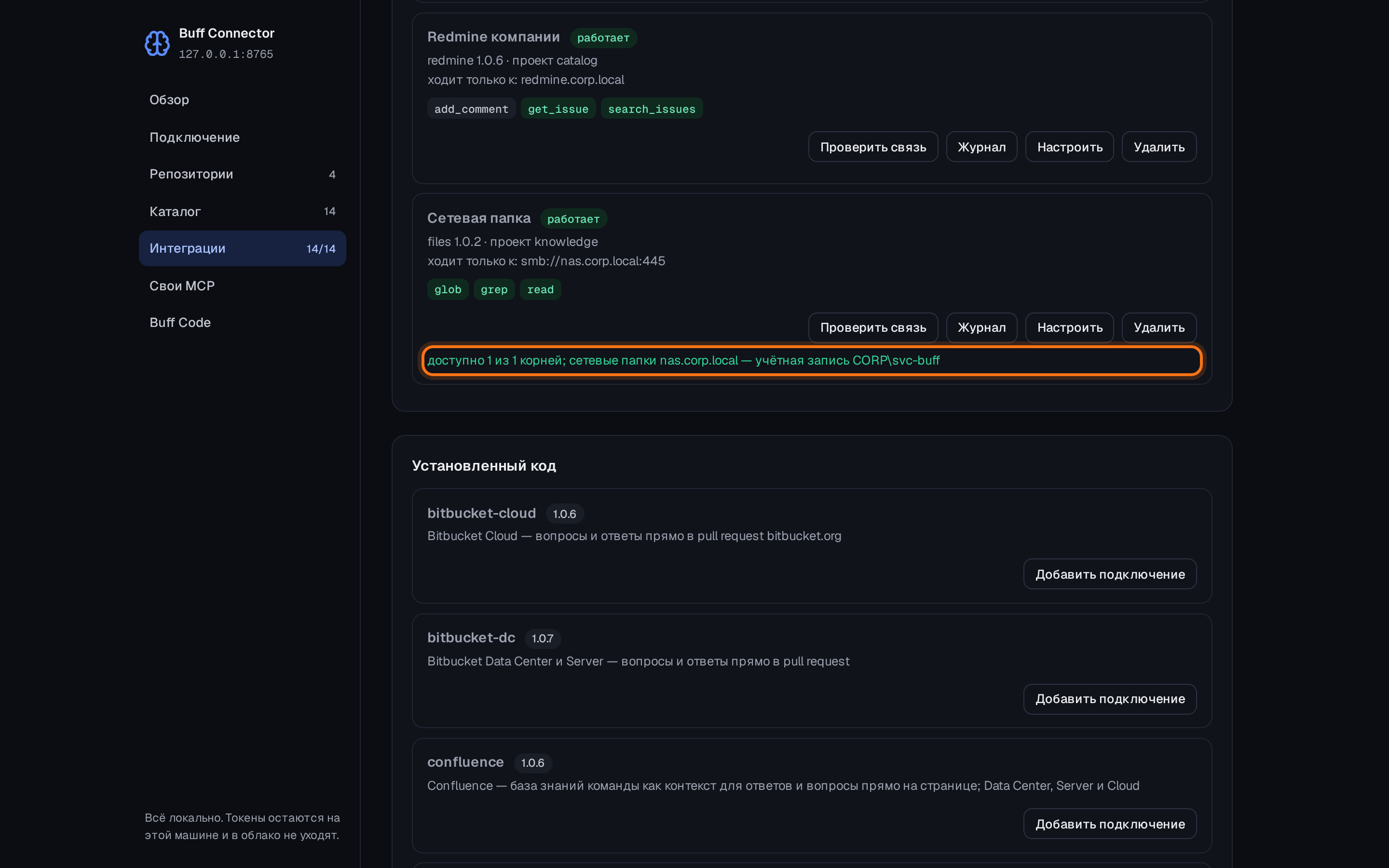Click работает badge on Сетевая папка

(573, 219)
